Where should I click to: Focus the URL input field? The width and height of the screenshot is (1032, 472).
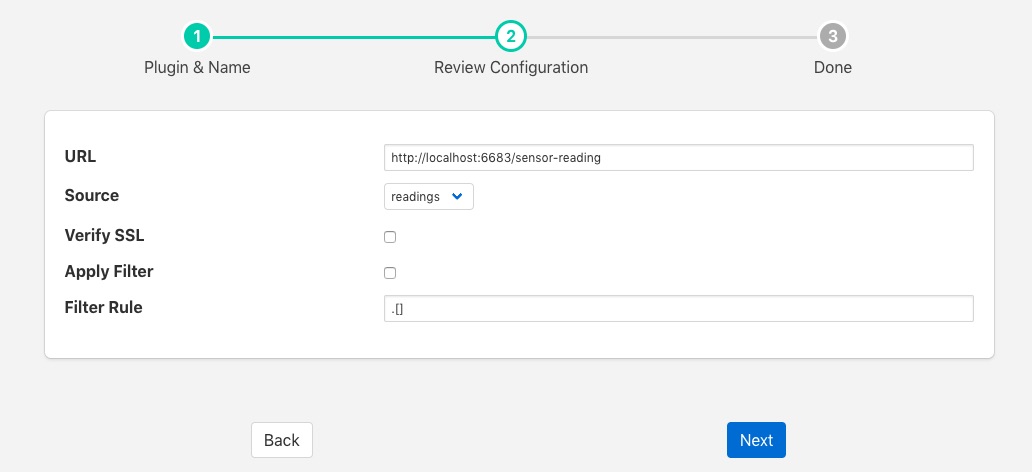(x=678, y=158)
